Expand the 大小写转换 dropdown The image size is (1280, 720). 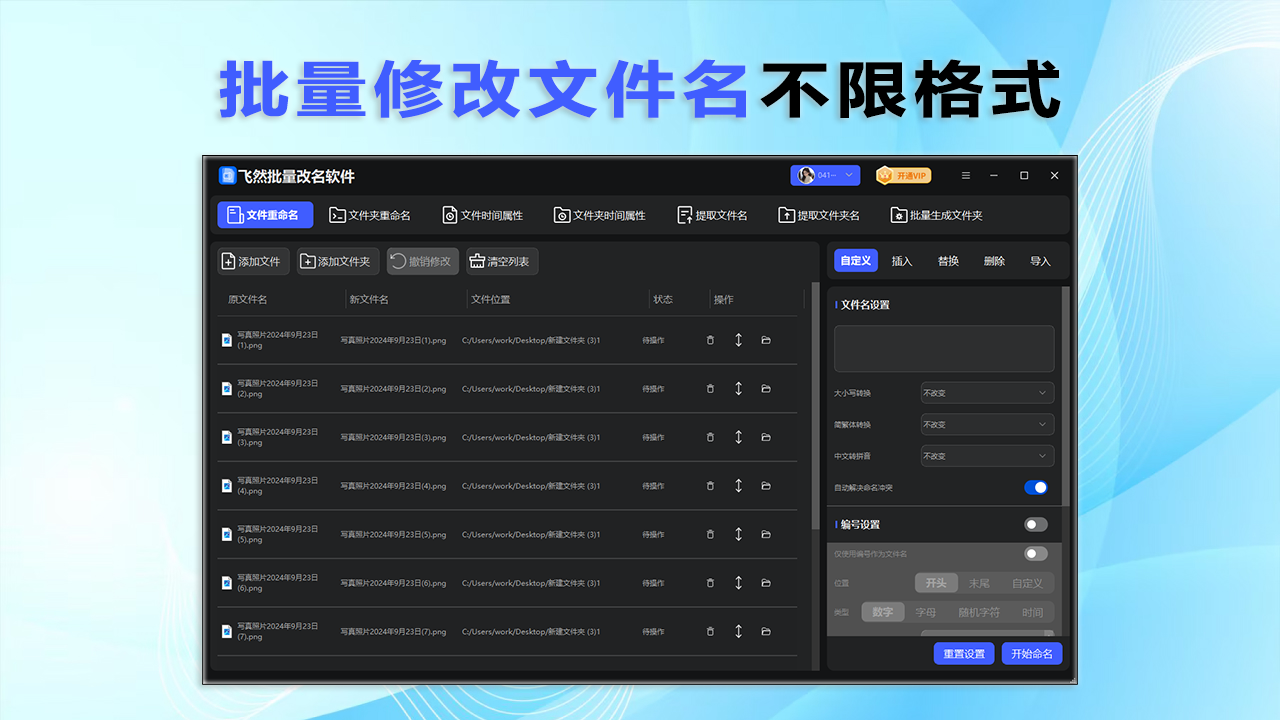coord(986,393)
